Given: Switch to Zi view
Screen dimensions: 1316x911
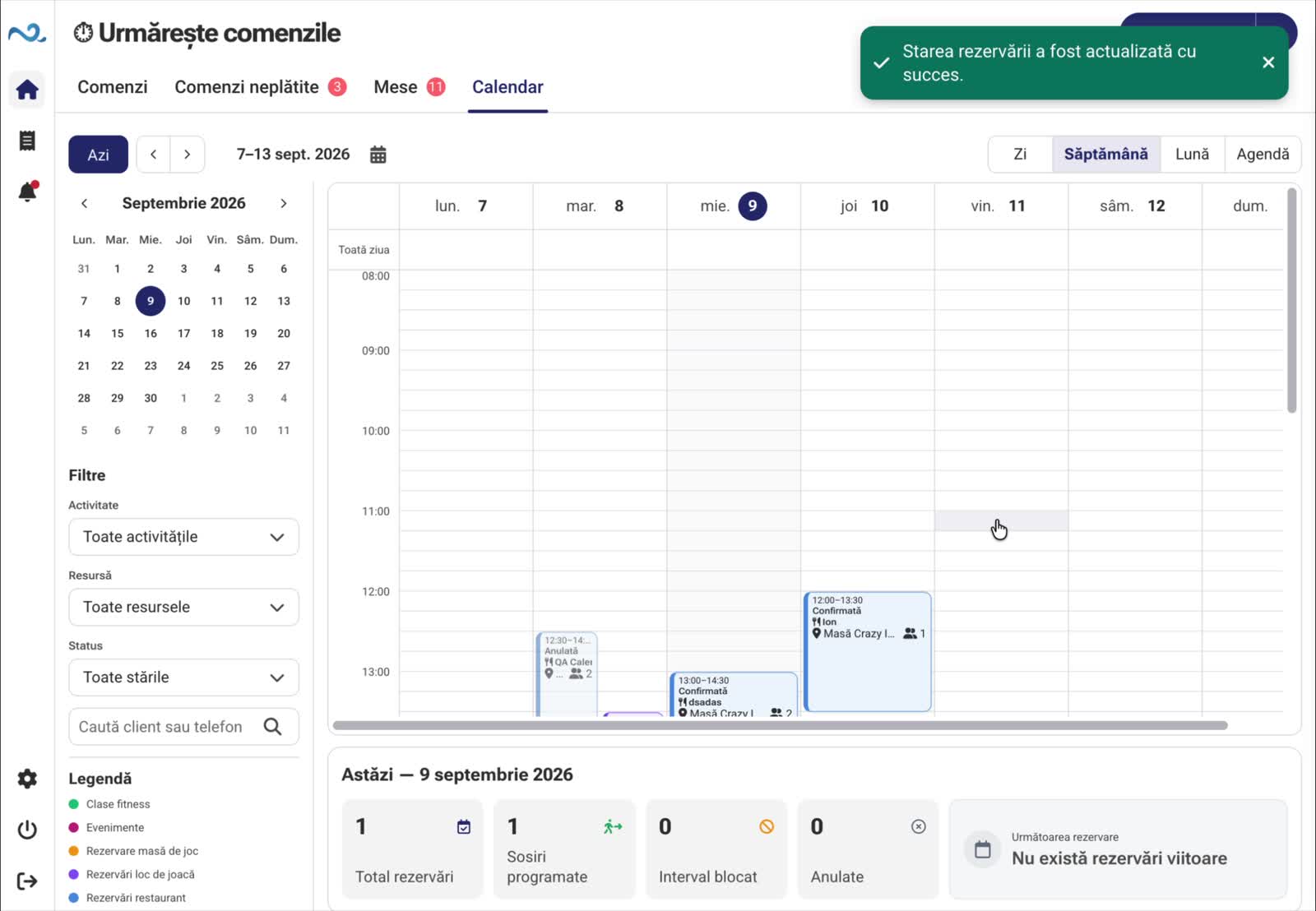Looking at the screenshot, I should 1020,155.
